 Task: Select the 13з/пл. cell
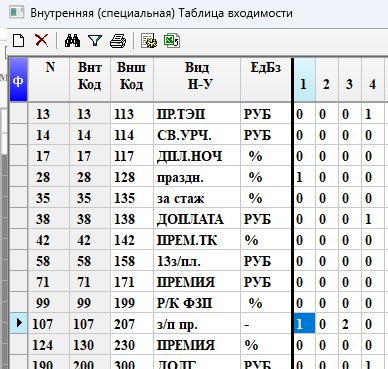click(x=197, y=261)
